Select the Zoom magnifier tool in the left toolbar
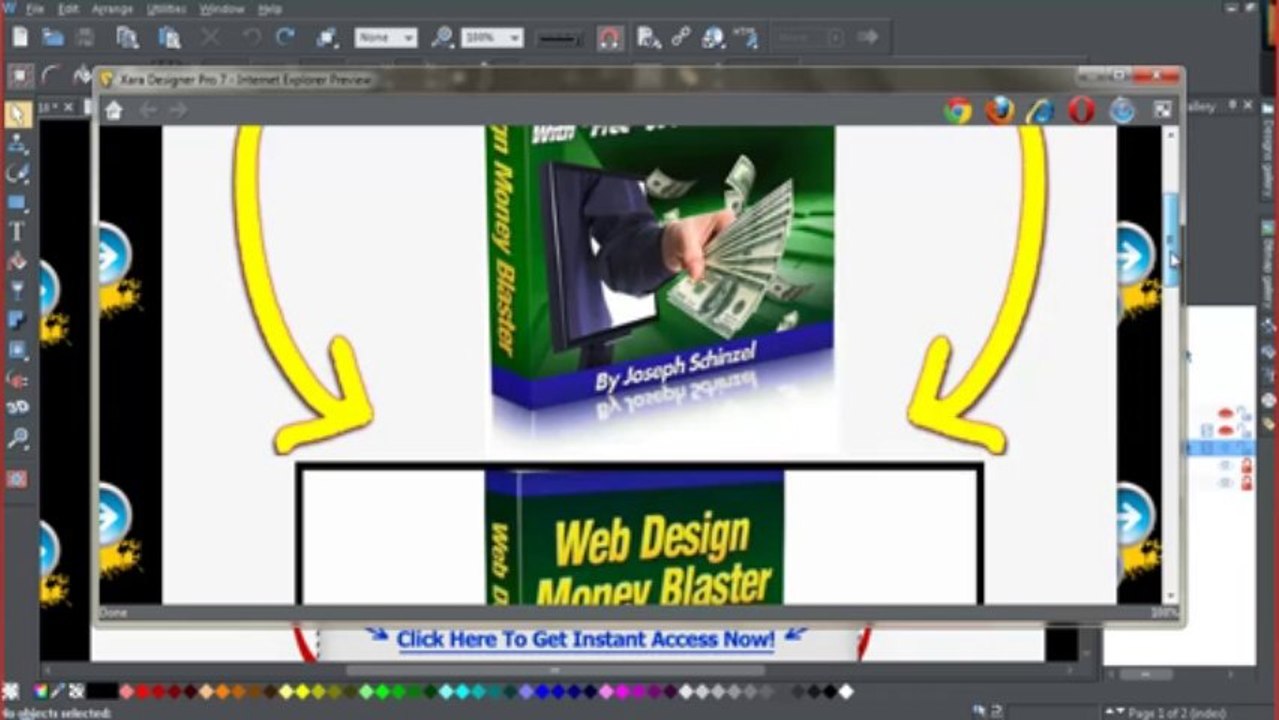The height and width of the screenshot is (720, 1279). coord(17,438)
